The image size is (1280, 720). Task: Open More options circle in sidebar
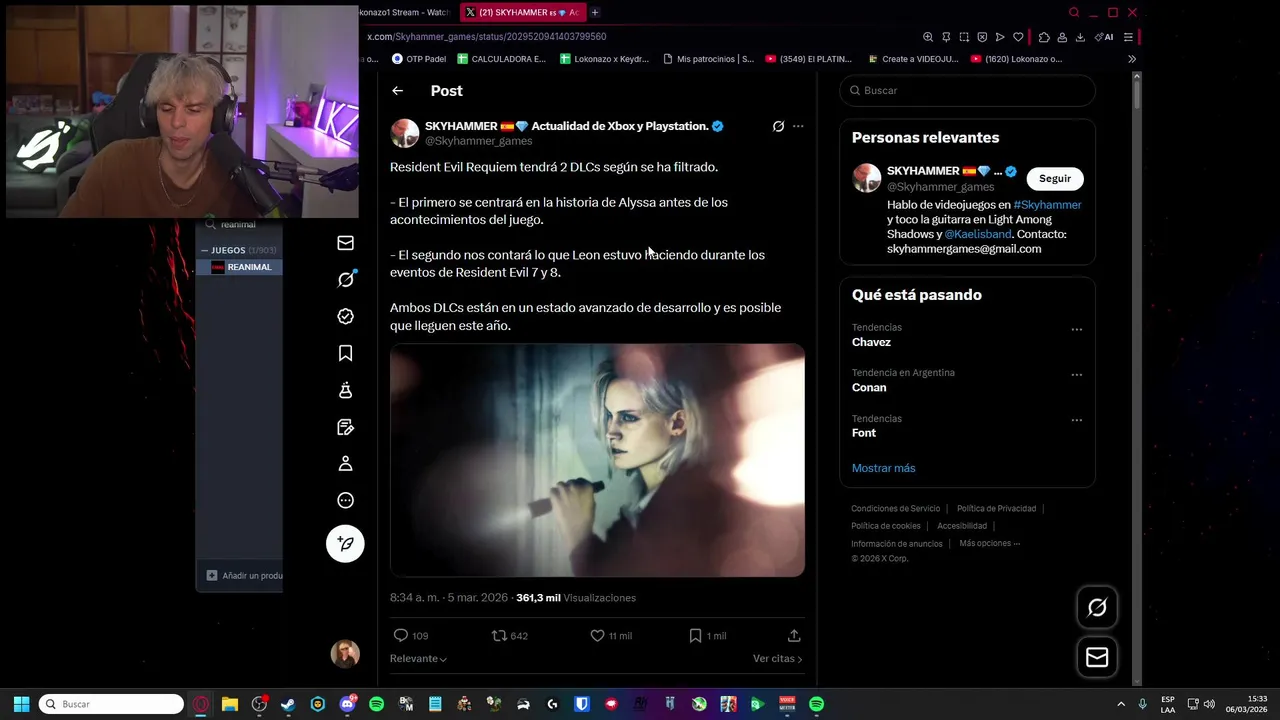pyautogui.click(x=345, y=500)
